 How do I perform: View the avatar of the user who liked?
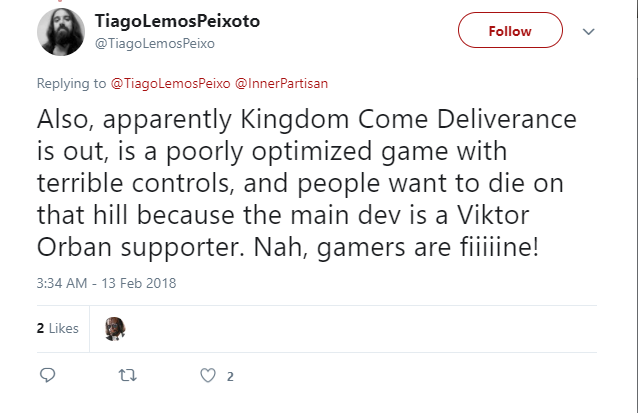(115, 328)
